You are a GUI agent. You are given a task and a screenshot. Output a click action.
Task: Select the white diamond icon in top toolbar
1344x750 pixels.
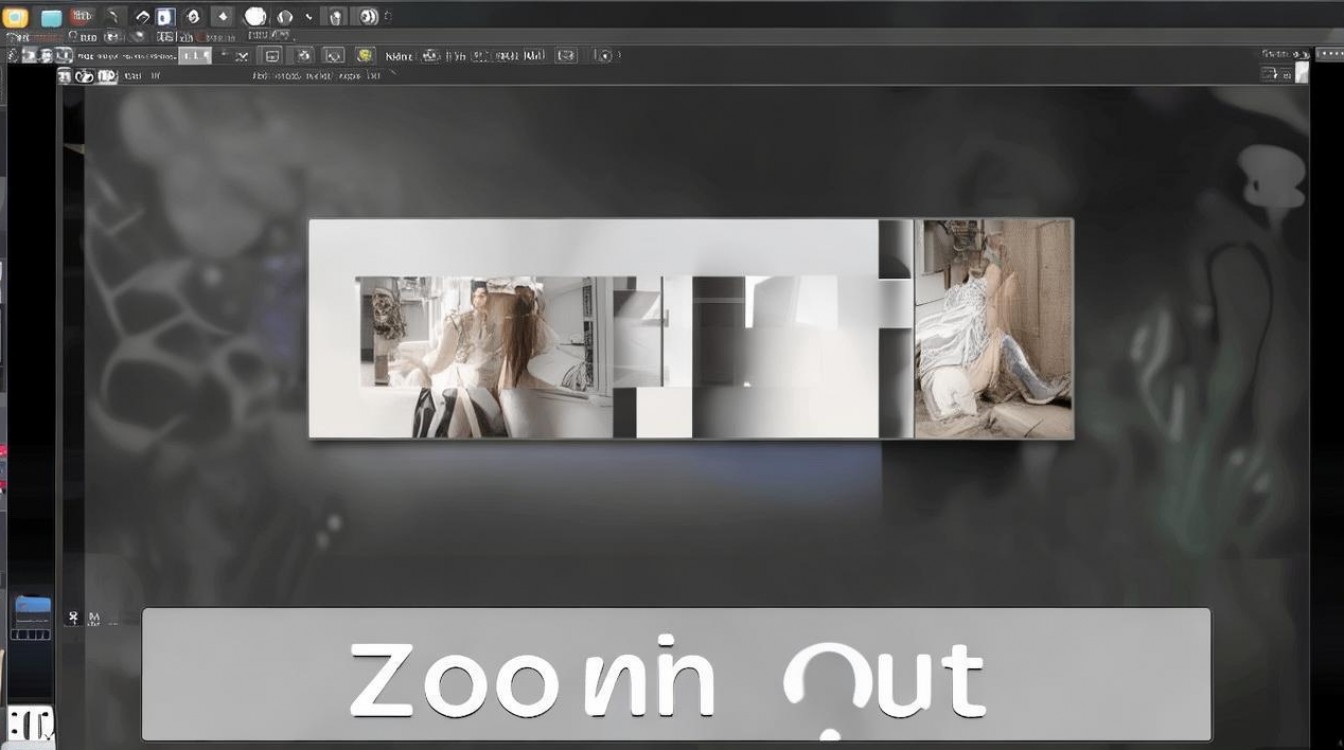[x=222, y=17]
